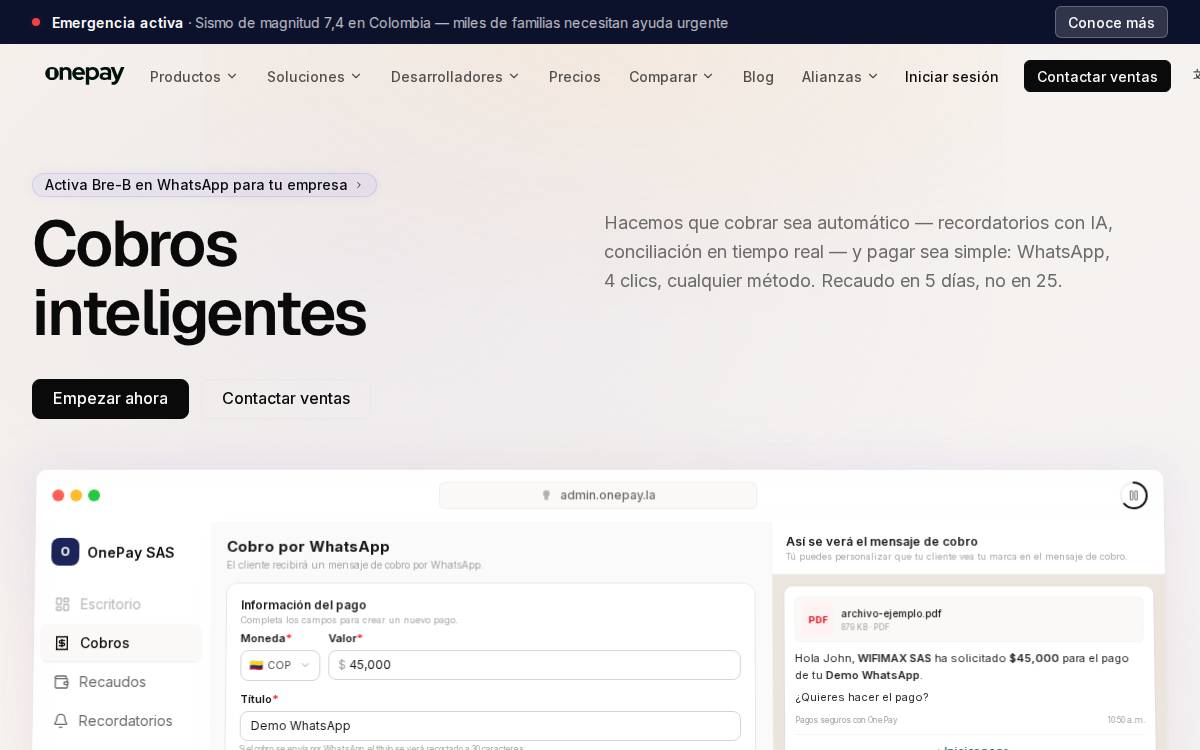
Task: Click the yellow window dot in demo
Action: (76, 495)
